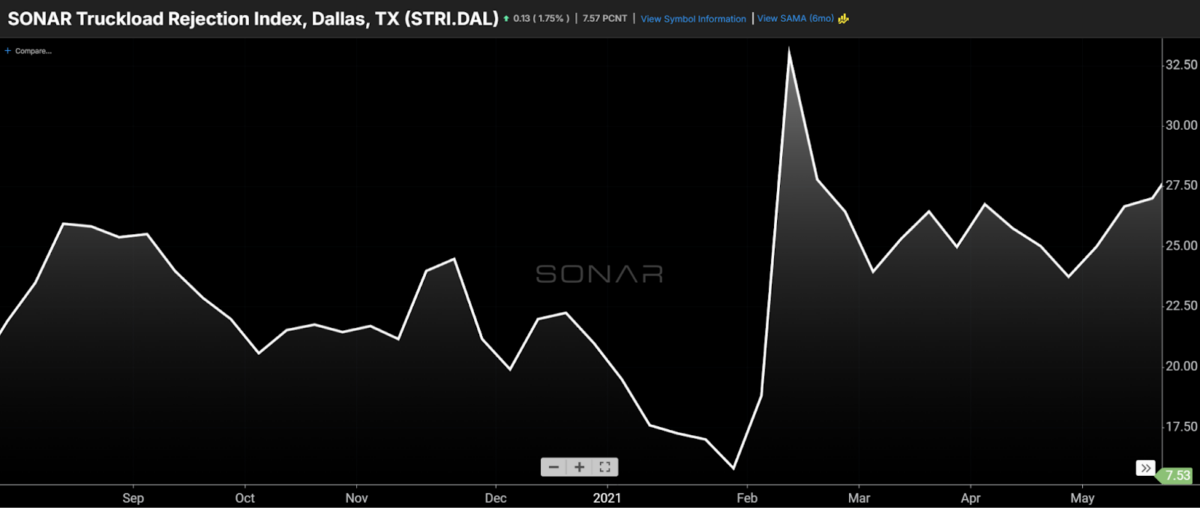Click the 22.50 y-axis label
This screenshot has height=508, width=1200.
coord(1180,306)
